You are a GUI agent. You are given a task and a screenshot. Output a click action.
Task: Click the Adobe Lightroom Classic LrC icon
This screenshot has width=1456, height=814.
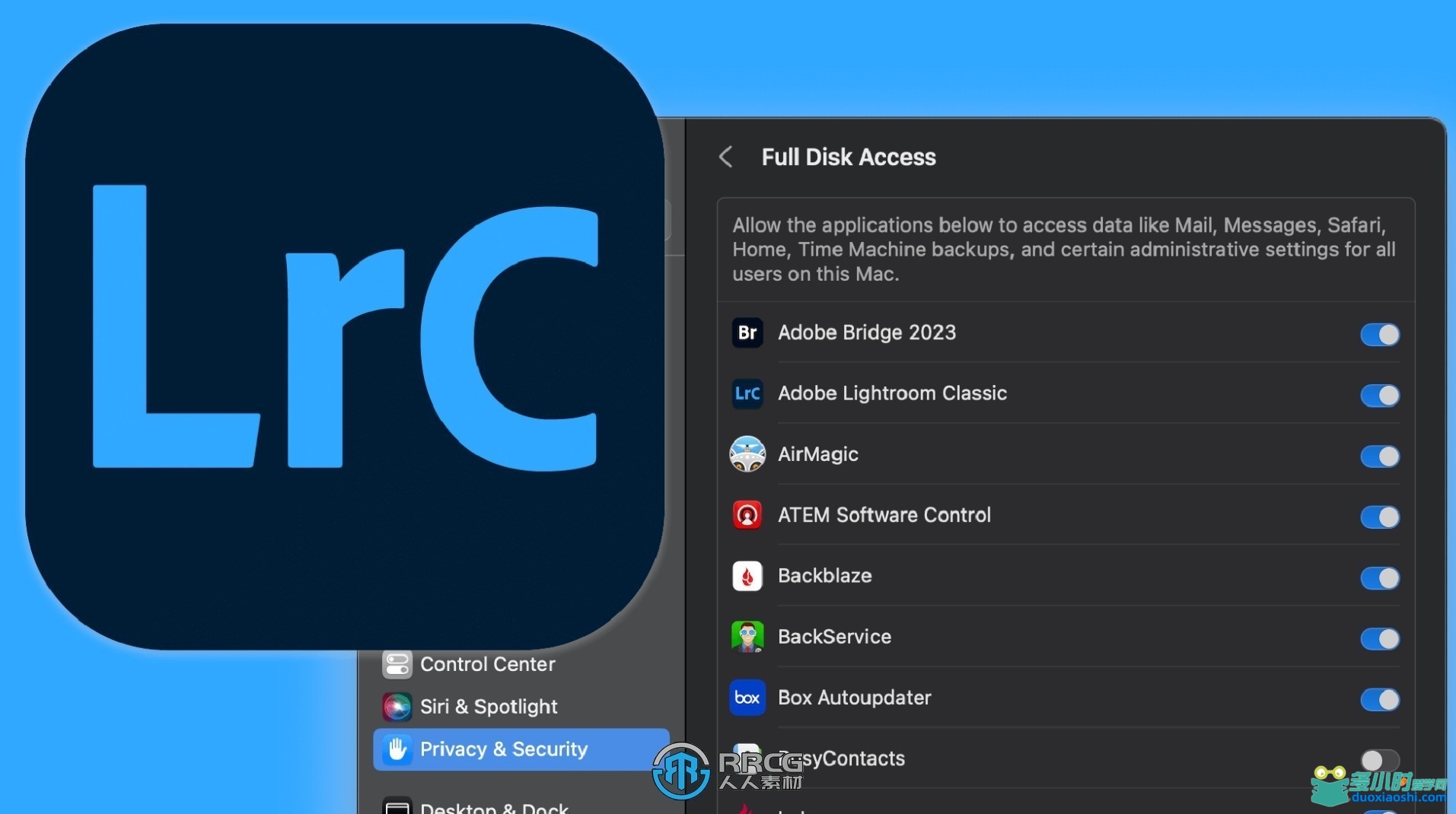tap(747, 393)
